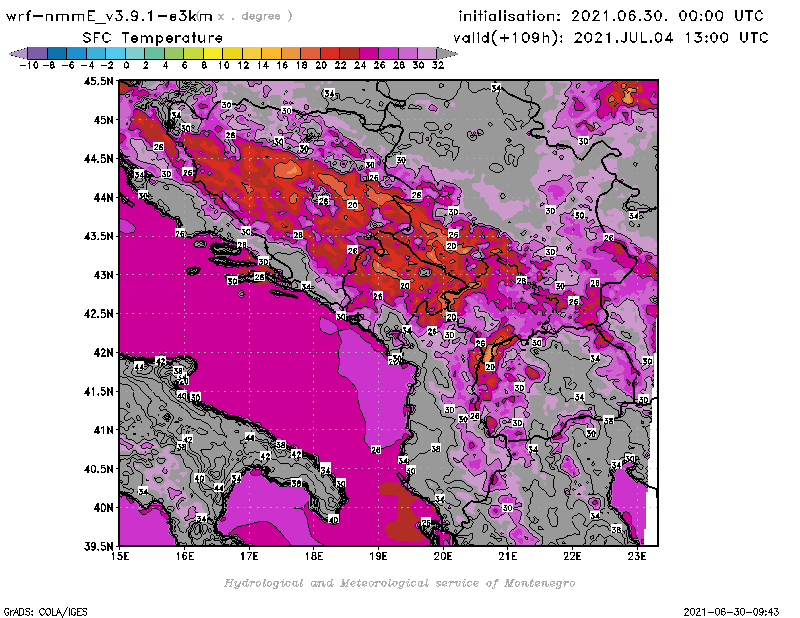Click the 41.5N latitude axis label
800x618 pixels.
[x=98, y=391]
